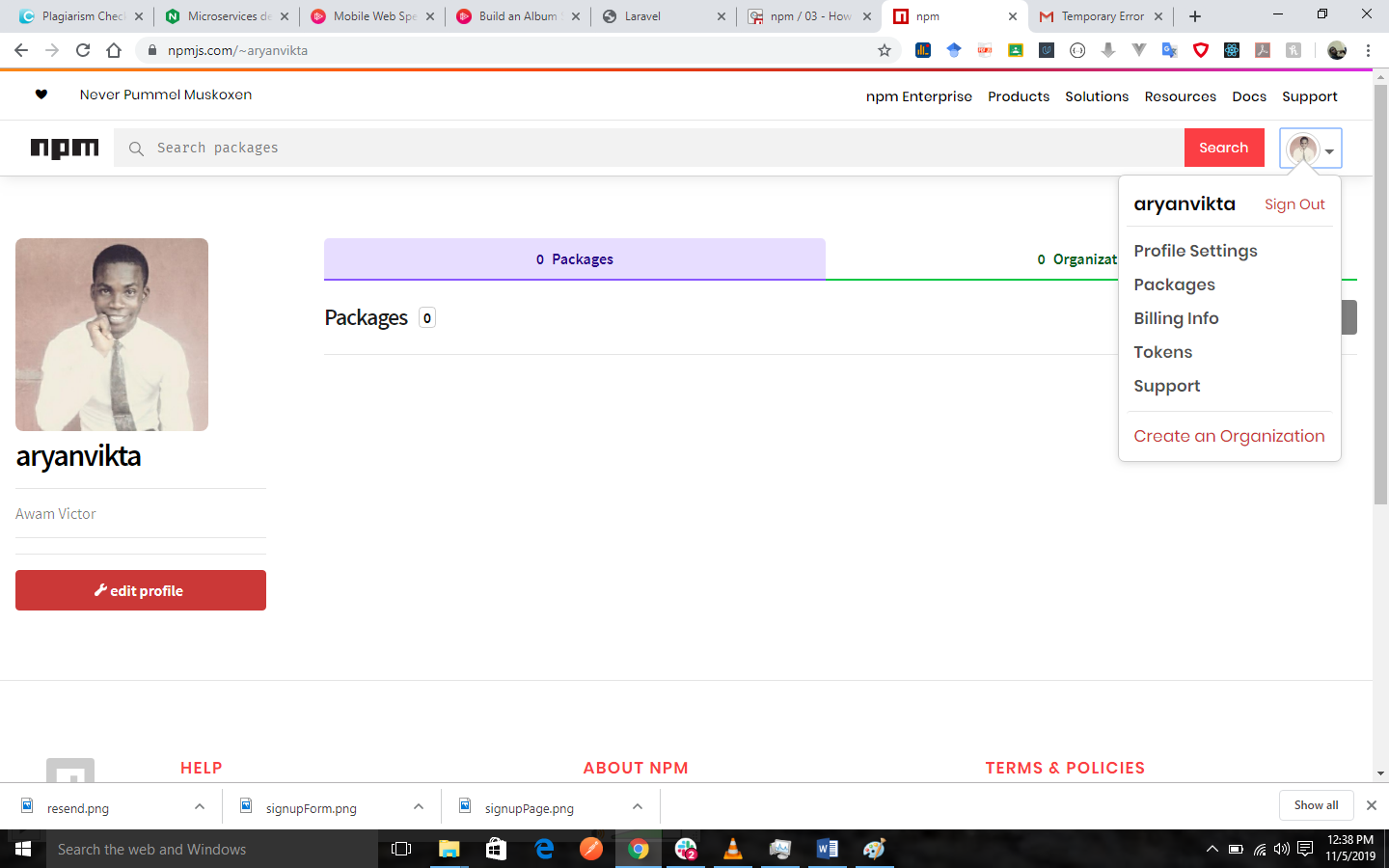Click the black heart icon by the tagline
Image resolution: width=1389 pixels, height=868 pixels.
pyautogui.click(x=41, y=95)
